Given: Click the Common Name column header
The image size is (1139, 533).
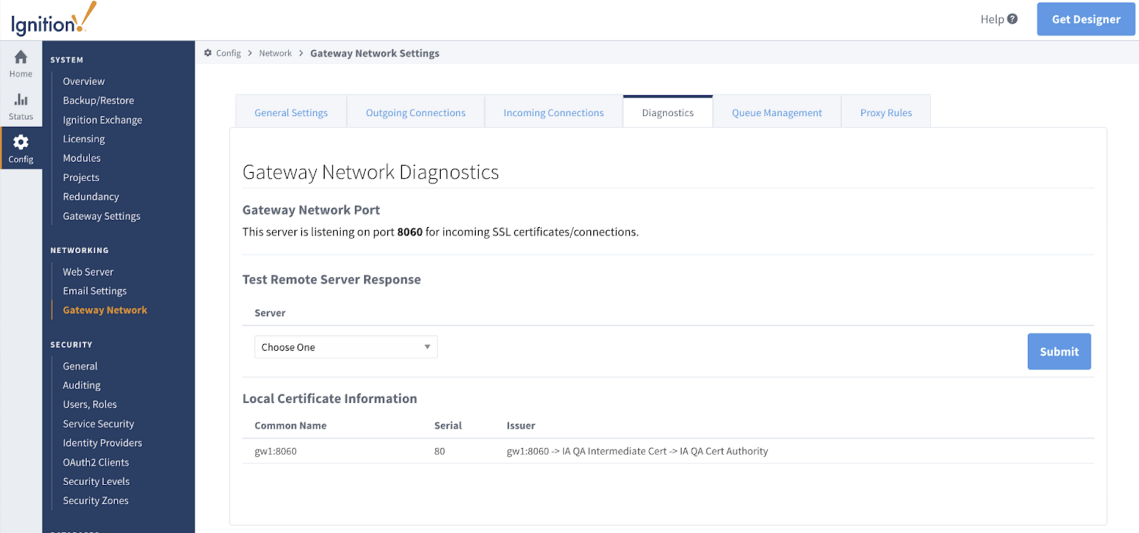Looking at the screenshot, I should 291,426.
